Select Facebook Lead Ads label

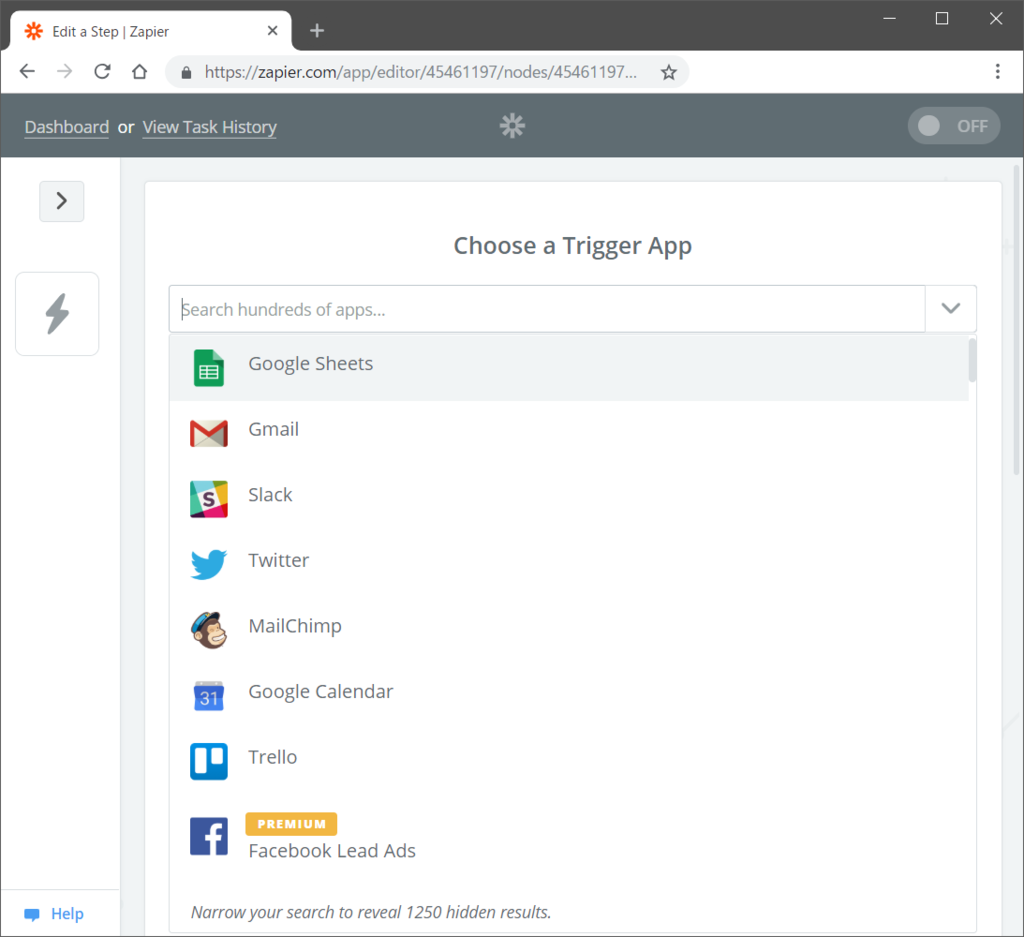pyautogui.click(x=332, y=851)
